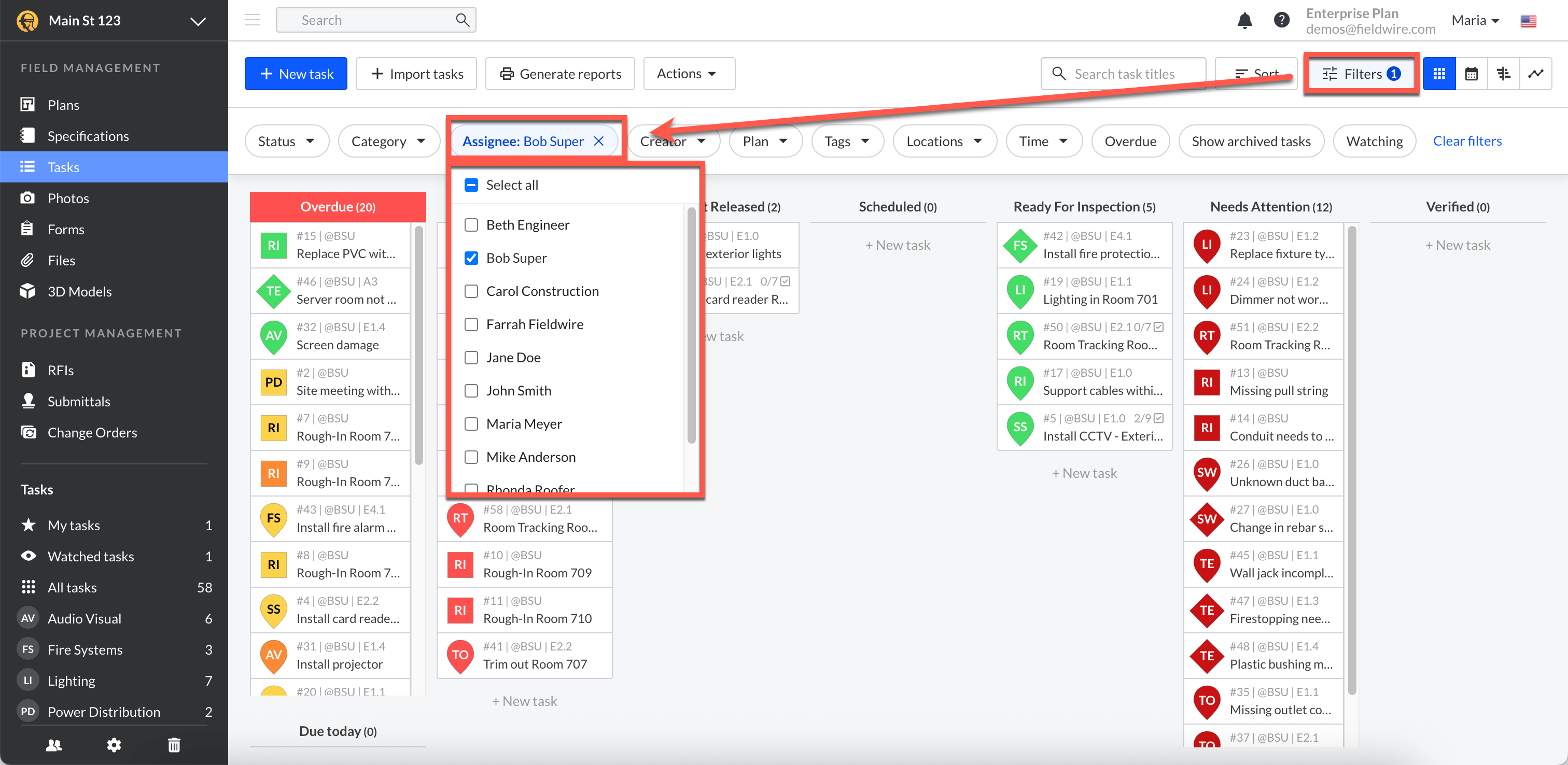This screenshot has width=1568, height=765.
Task: Expand the Status filter dropdown
Action: click(x=286, y=141)
